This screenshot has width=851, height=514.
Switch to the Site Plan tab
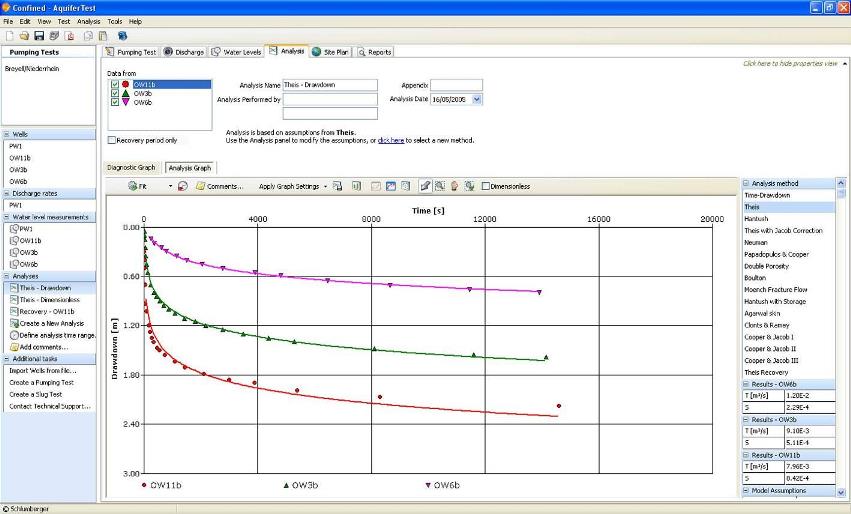coord(331,52)
